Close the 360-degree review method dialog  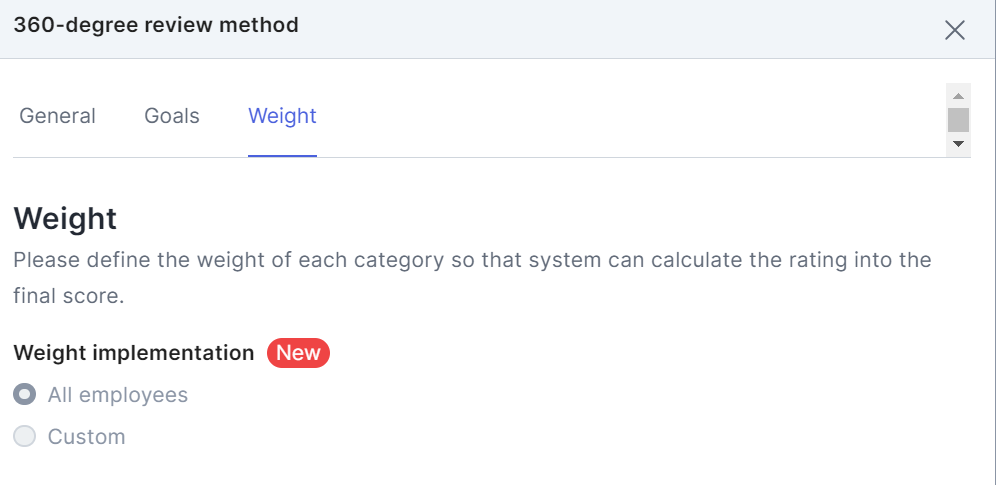(955, 30)
